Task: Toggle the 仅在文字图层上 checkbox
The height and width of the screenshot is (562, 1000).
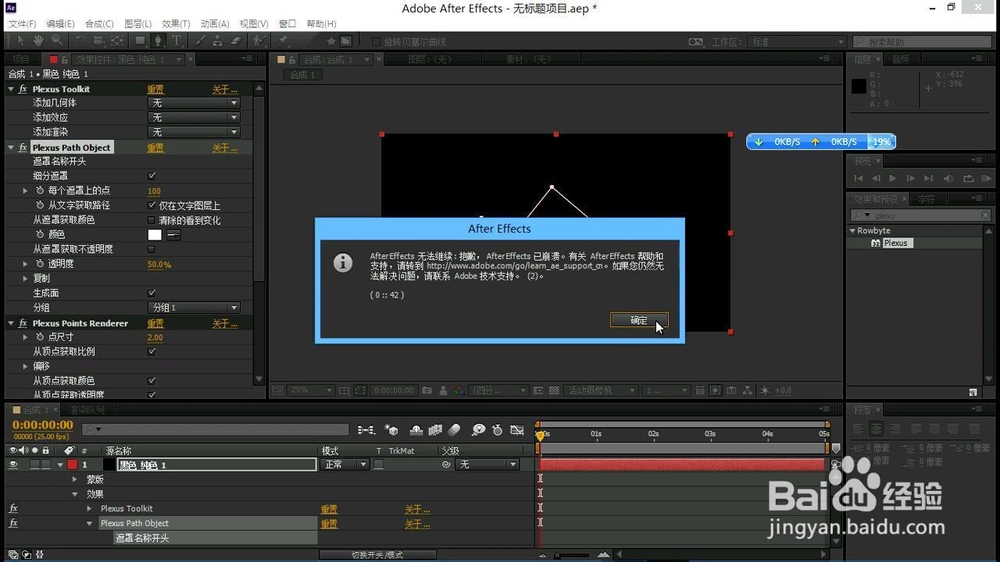Action: pyautogui.click(x=151, y=205)
